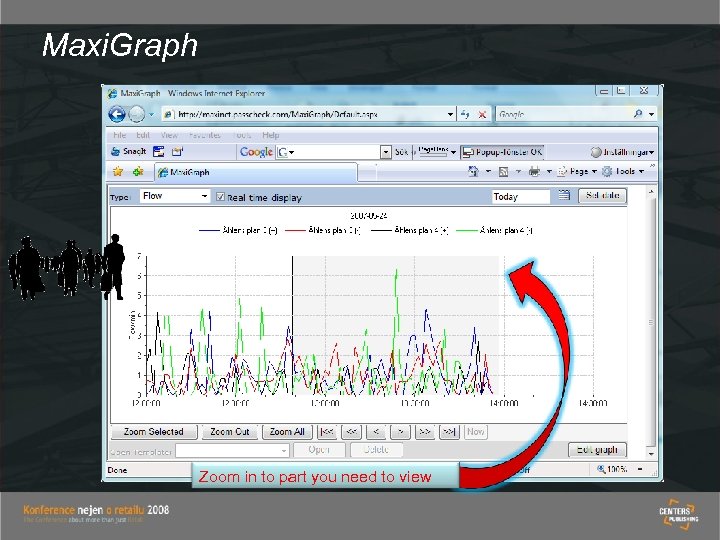Open Inställningar settings on Google toolbar
The image size is (720, 540).
click(622, 152)
